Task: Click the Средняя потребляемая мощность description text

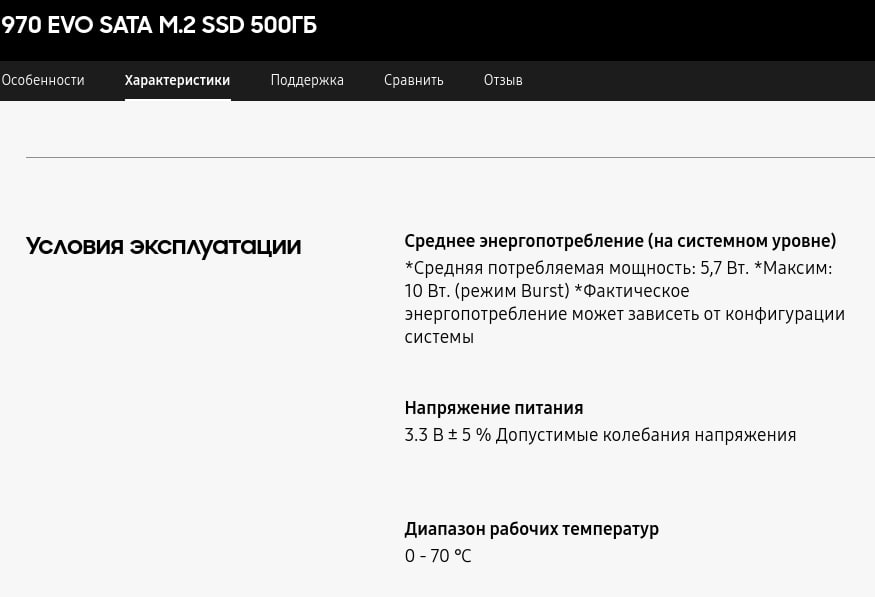Action: point(624,302)
